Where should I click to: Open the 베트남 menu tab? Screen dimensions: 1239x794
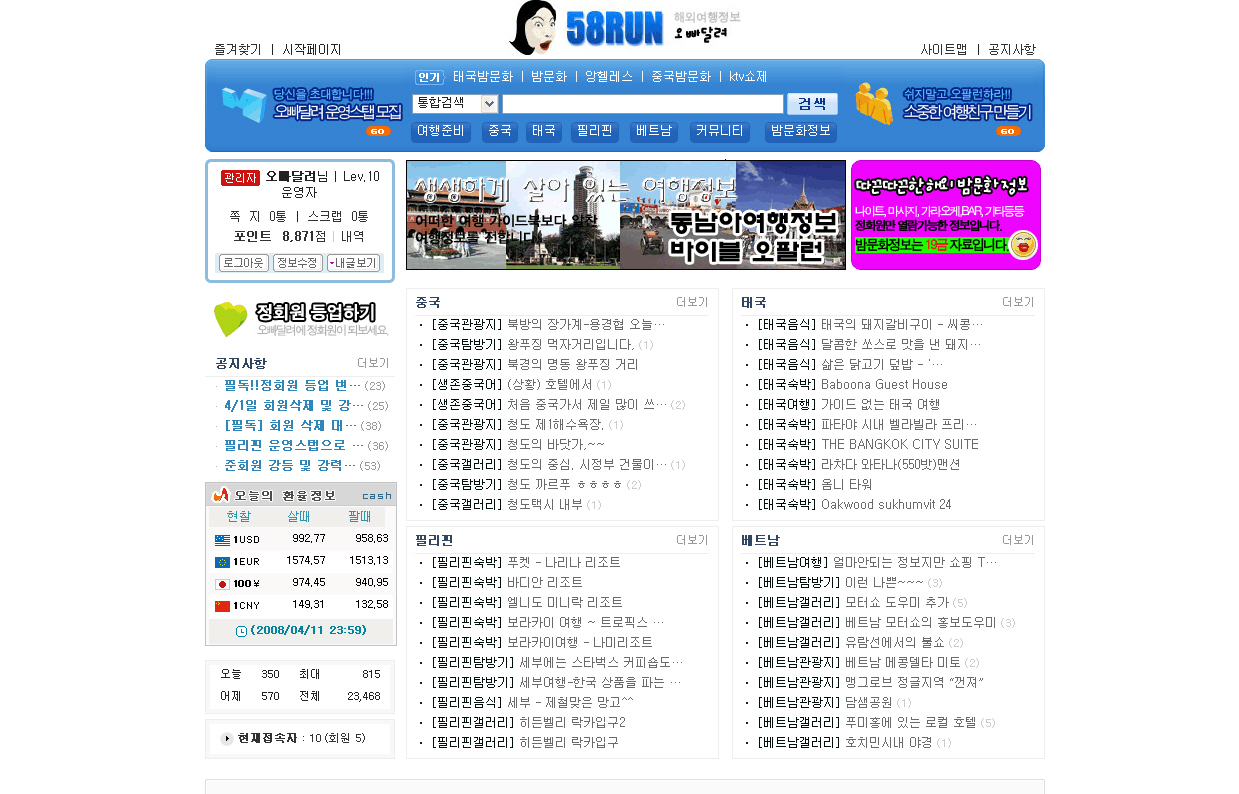coord(654,132)
